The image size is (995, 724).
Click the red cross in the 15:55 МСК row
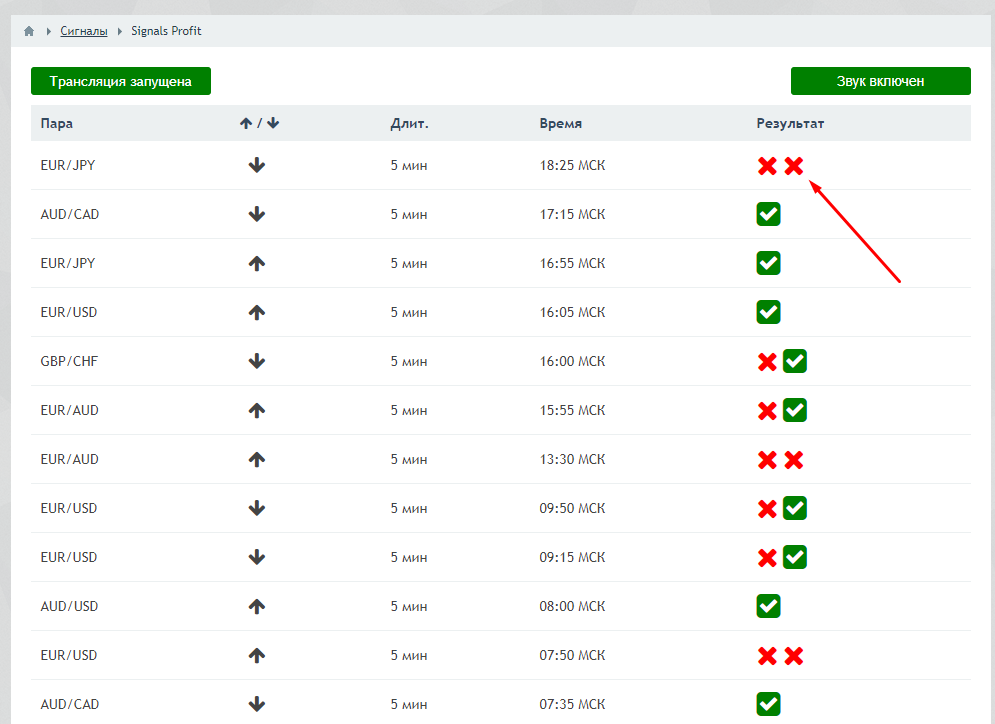point(767,411)
